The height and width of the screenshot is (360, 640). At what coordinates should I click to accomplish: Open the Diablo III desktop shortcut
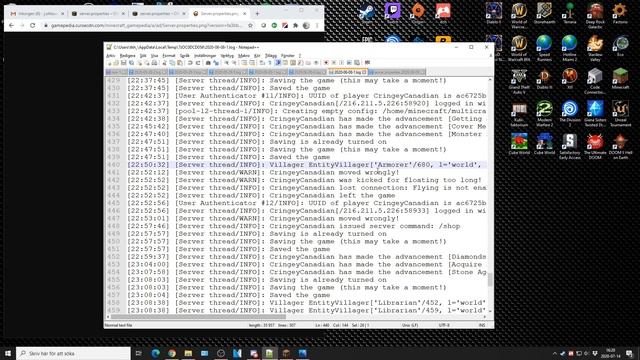[544, 79]
